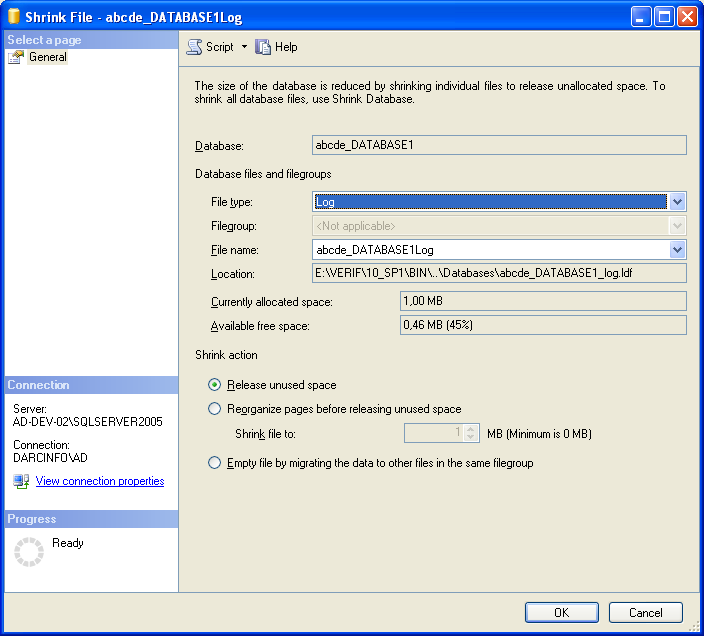
Task: Click the Help toolbar label
Action: click(286, 47)
